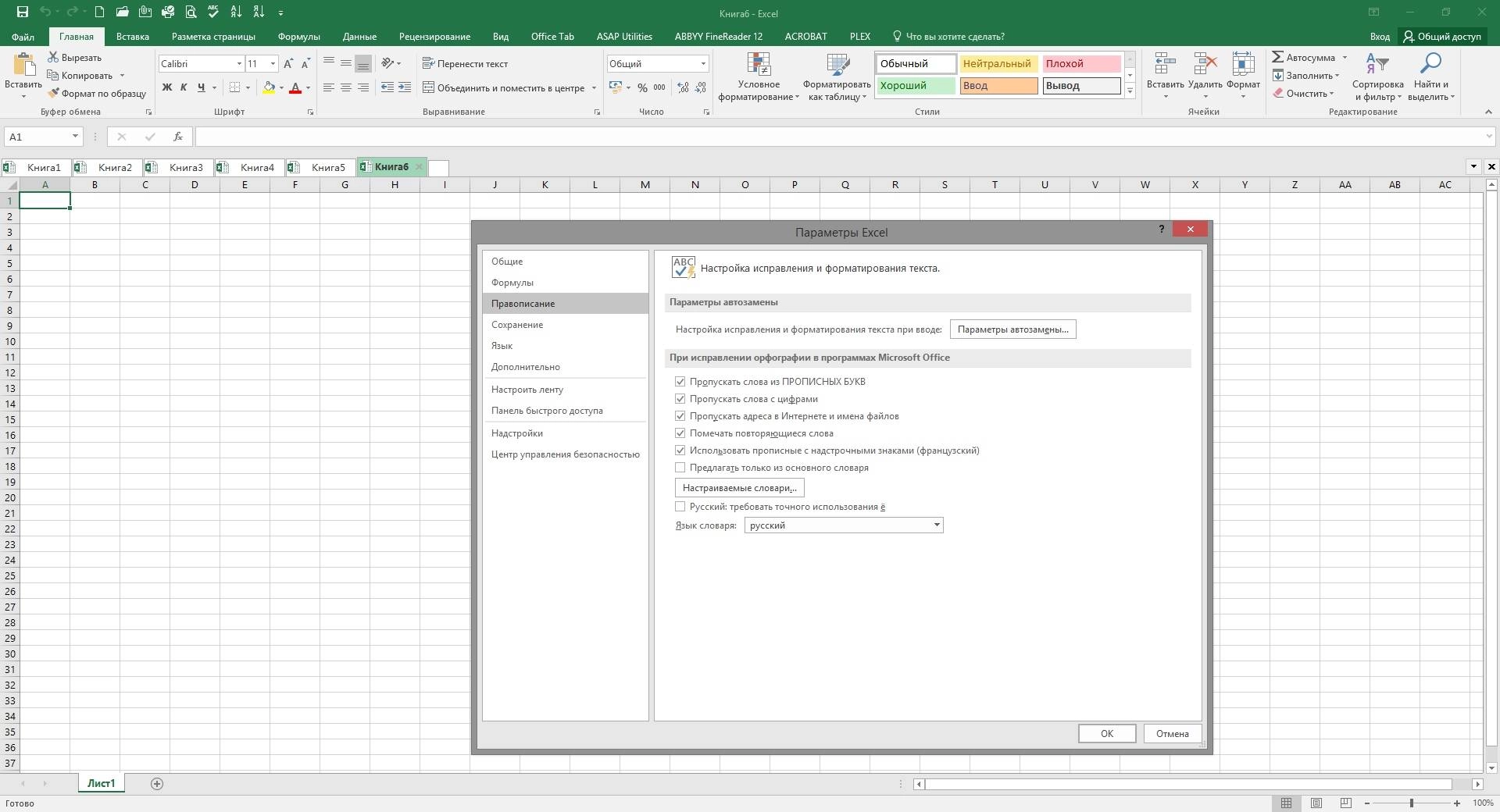Open number format dropdown (Общий)
1500x812 pixels.
click(x=703, y=63)
